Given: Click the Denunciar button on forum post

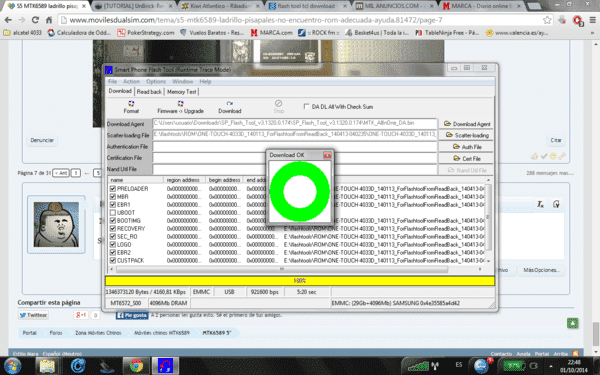Looking at the screenshot, I should [x=42, y=140].
